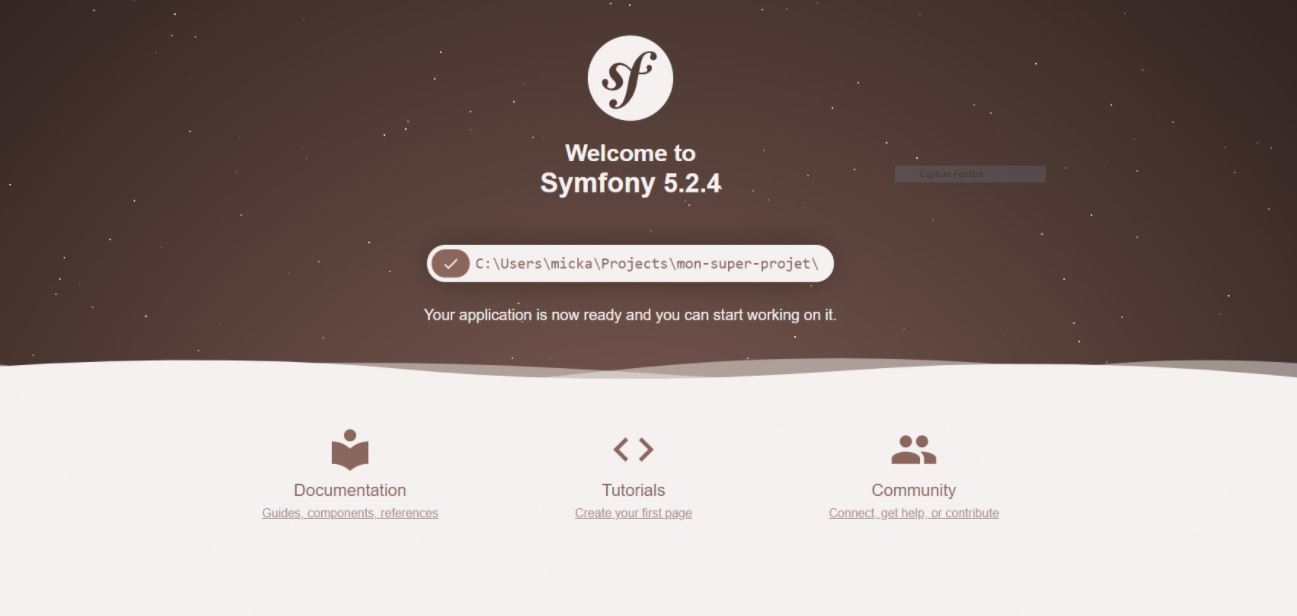The width and height of the screenshot is (1297, 616).
Task: Click the Symfony sf logo
Action: (x=630, y=78)
